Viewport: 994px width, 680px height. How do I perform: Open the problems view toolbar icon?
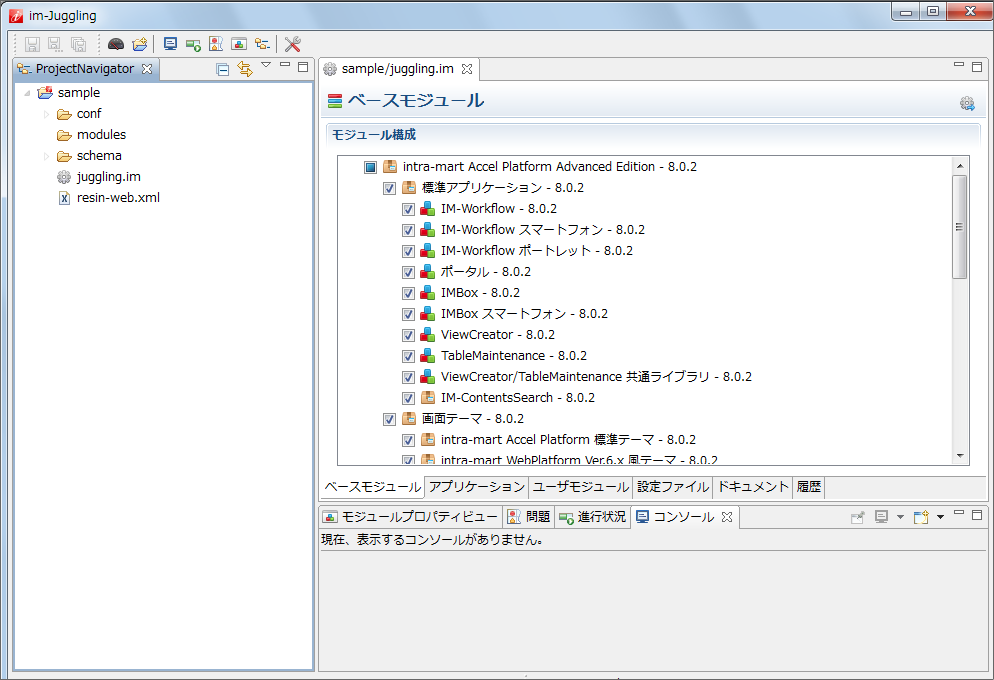pos(216,44)
